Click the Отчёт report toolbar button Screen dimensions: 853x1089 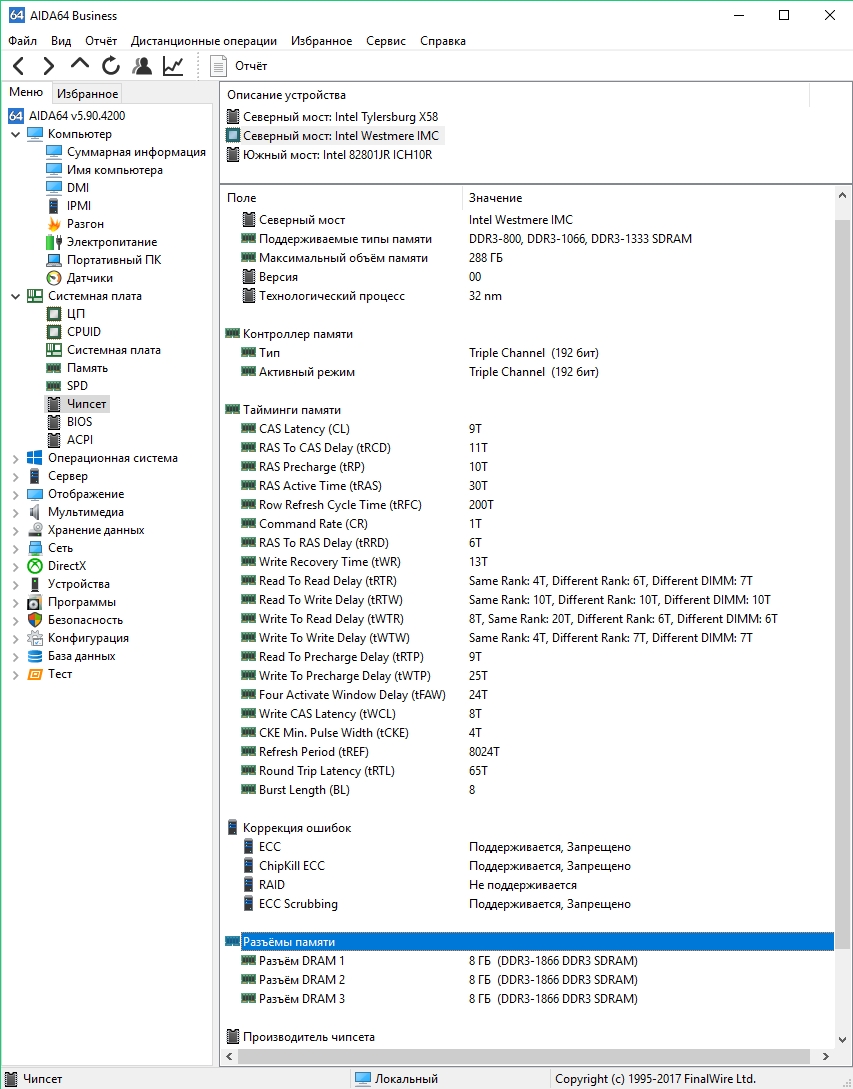click(x=239, y=66)
